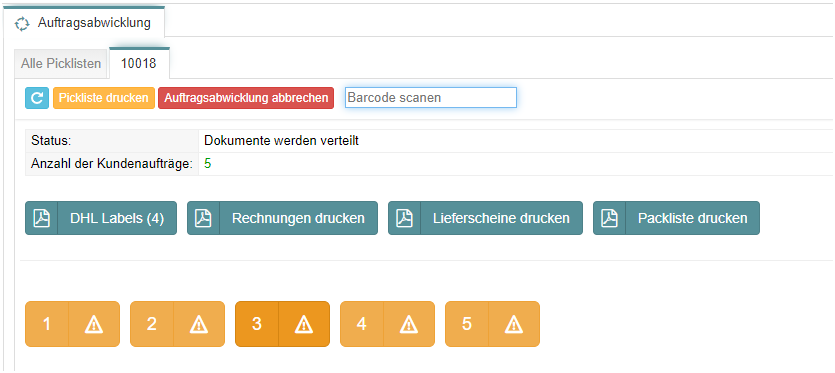This screenshot has width=835, height=373.
Task: Click the red Auftragsabwicklung abbrechen button
Action: coord(246,98)
